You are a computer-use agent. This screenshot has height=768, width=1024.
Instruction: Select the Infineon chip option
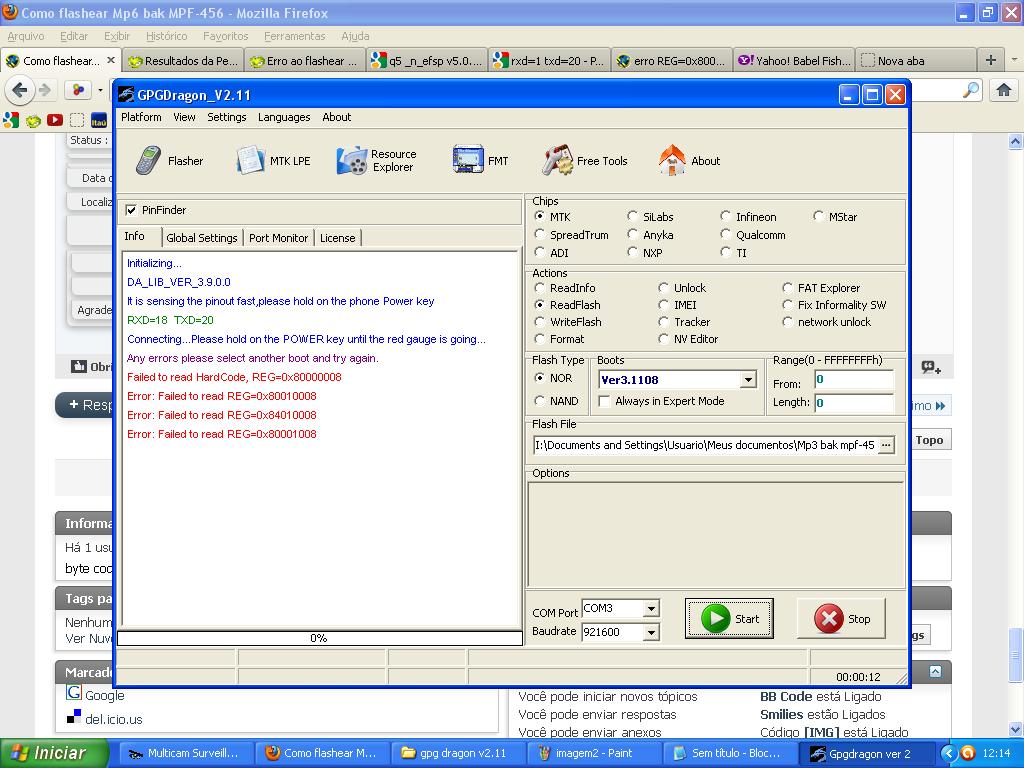(726, 216)
